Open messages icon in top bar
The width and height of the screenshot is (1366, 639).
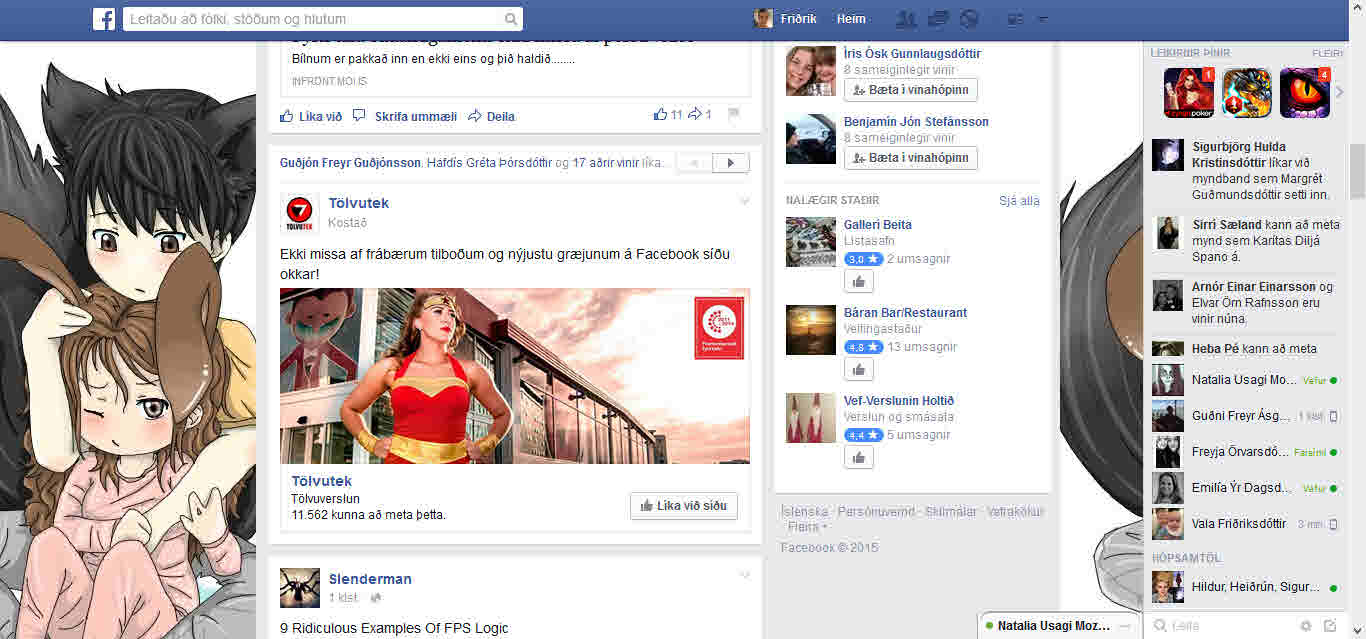938,19
